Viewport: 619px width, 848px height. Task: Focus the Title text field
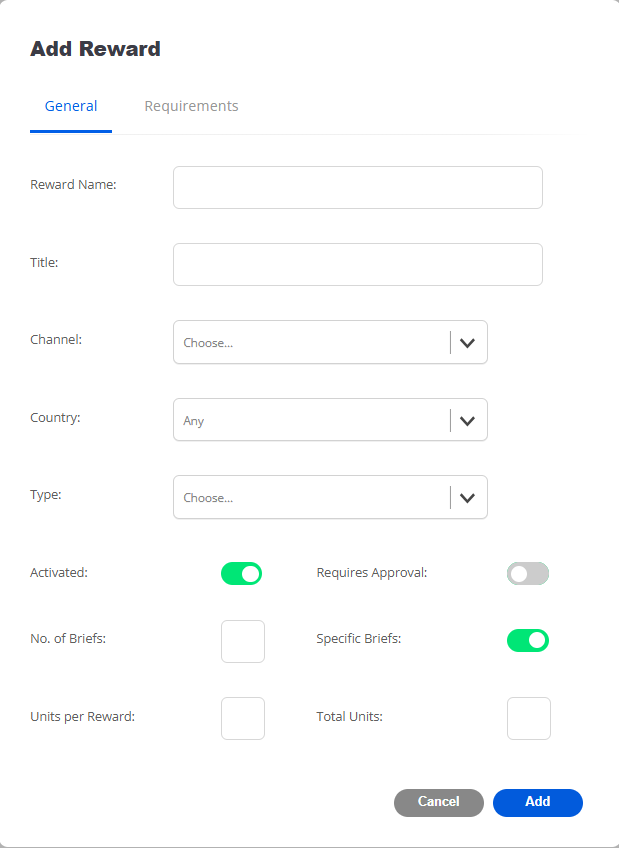pos(357,264)
